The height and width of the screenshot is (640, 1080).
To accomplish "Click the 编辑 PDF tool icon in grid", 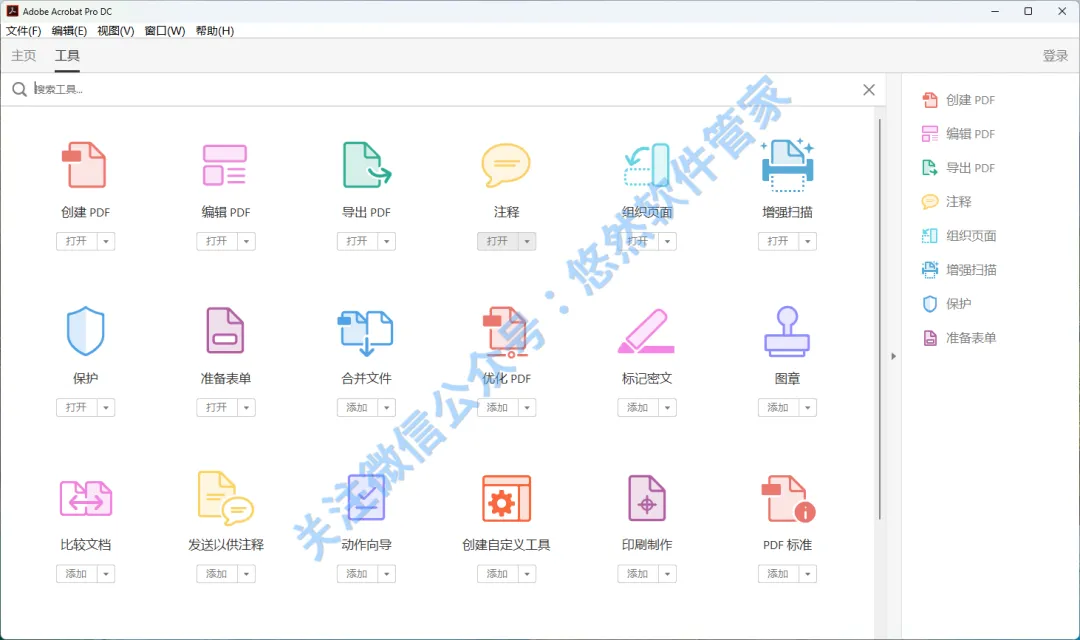I will tap(225, 165).
